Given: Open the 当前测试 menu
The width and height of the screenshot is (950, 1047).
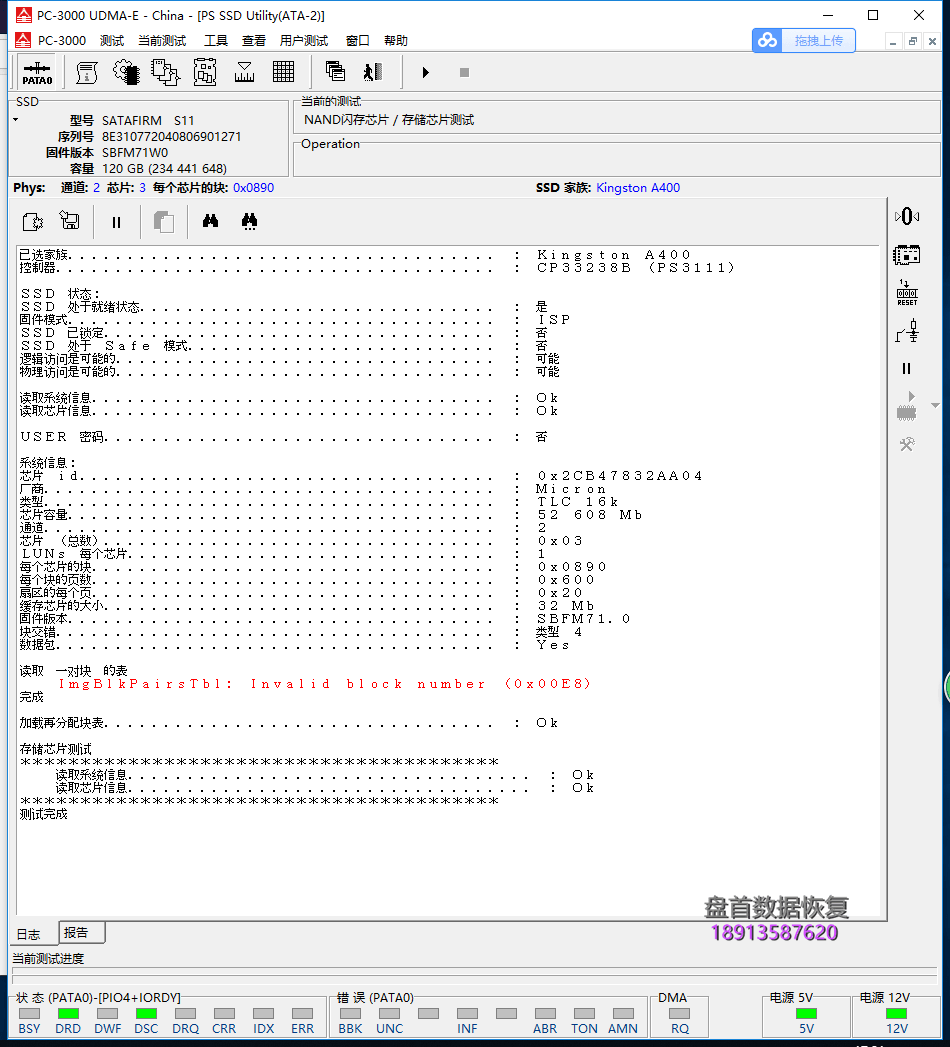Looking at the screenshot, I should pyautogui.click(x=162, y=41).
